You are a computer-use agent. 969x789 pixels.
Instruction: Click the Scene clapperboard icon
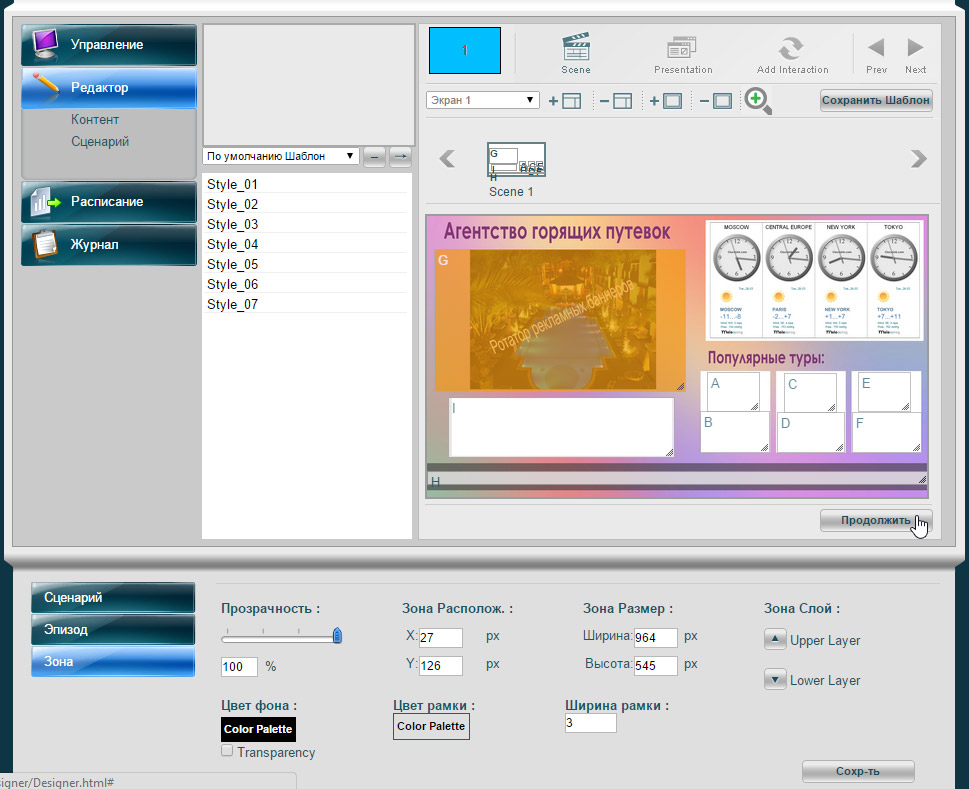coord(575,47)
